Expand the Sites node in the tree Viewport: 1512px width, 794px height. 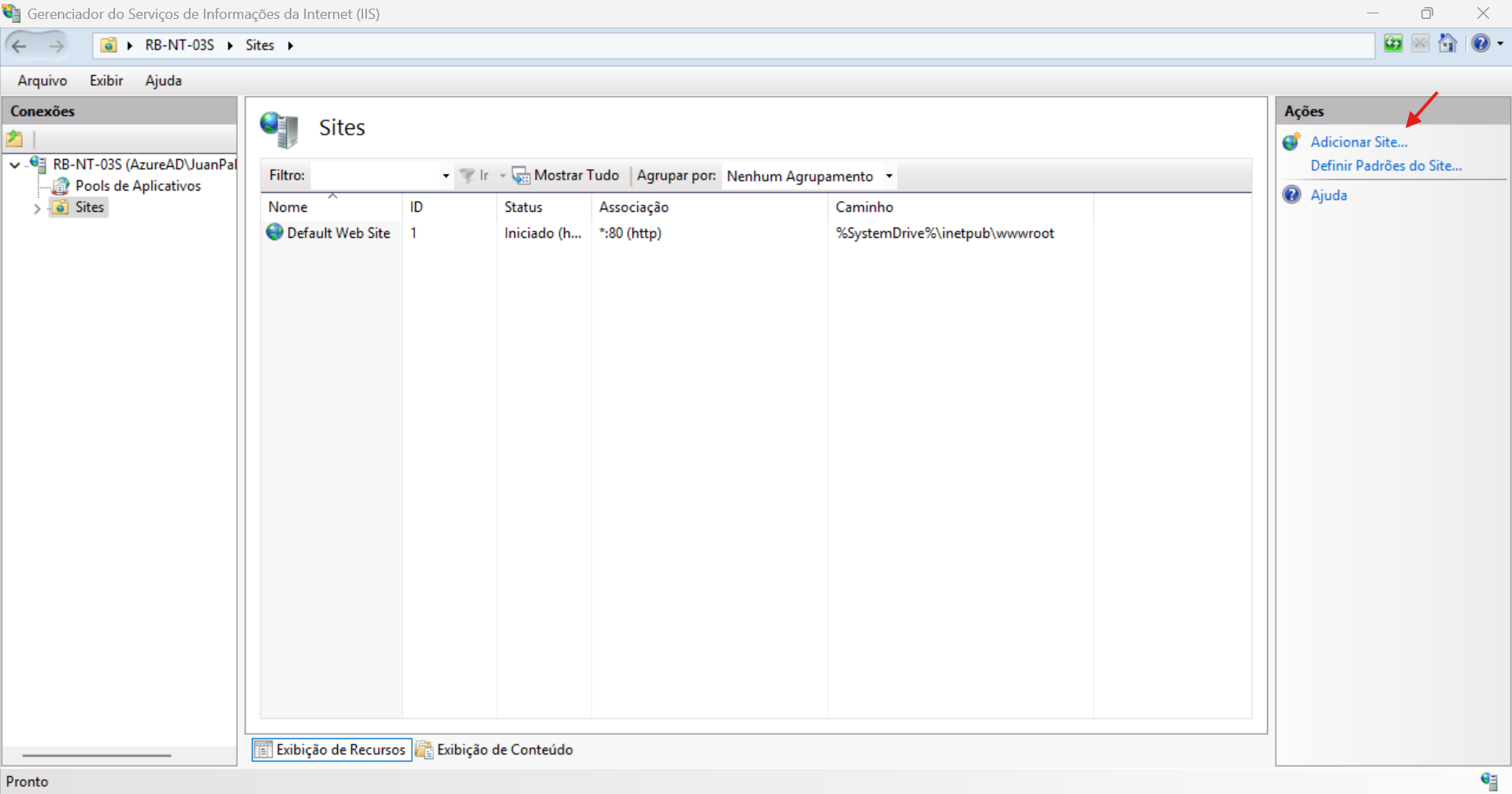tap(37, 209)
